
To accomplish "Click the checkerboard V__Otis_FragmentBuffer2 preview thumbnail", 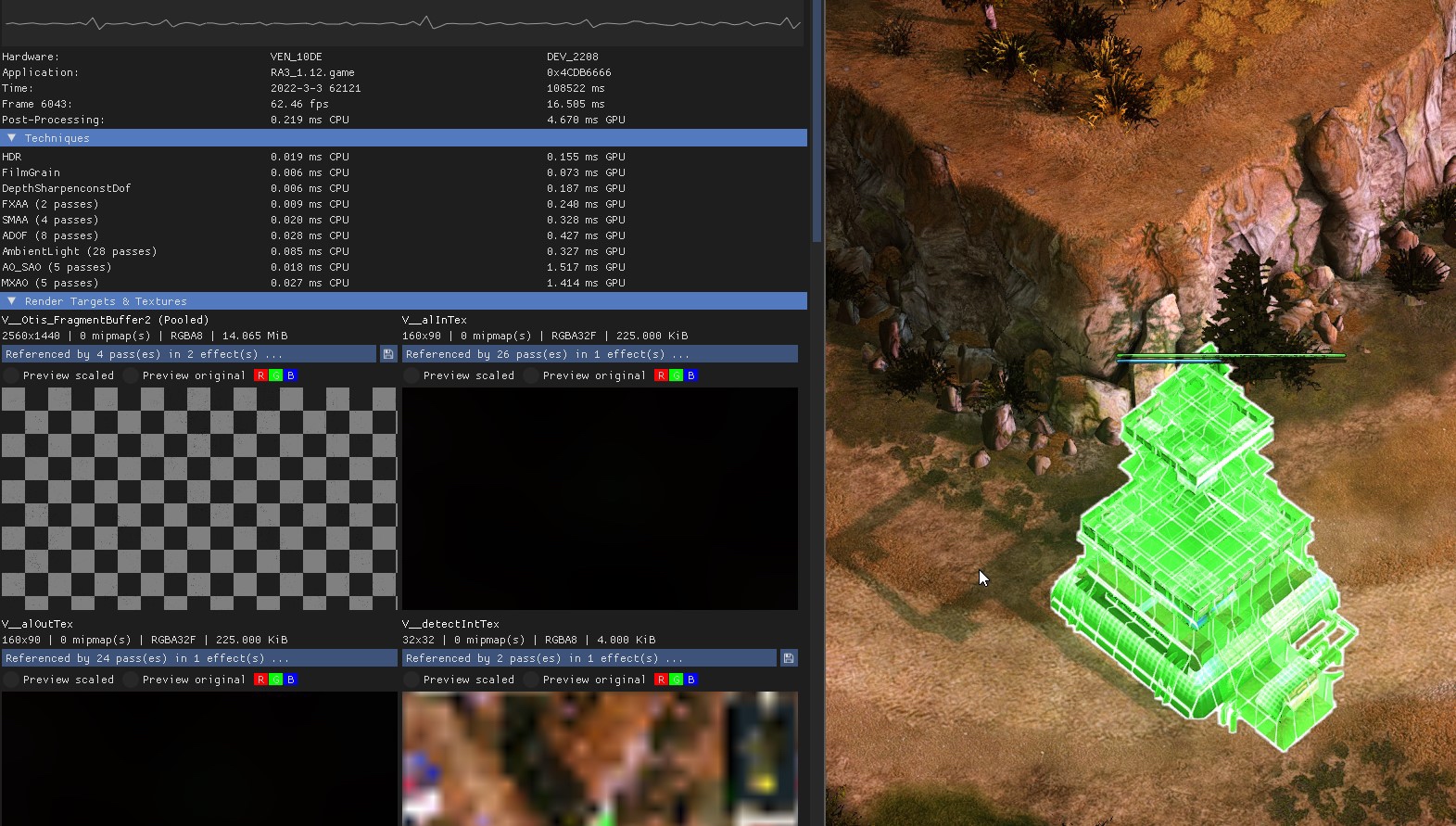I will point(199,499).
